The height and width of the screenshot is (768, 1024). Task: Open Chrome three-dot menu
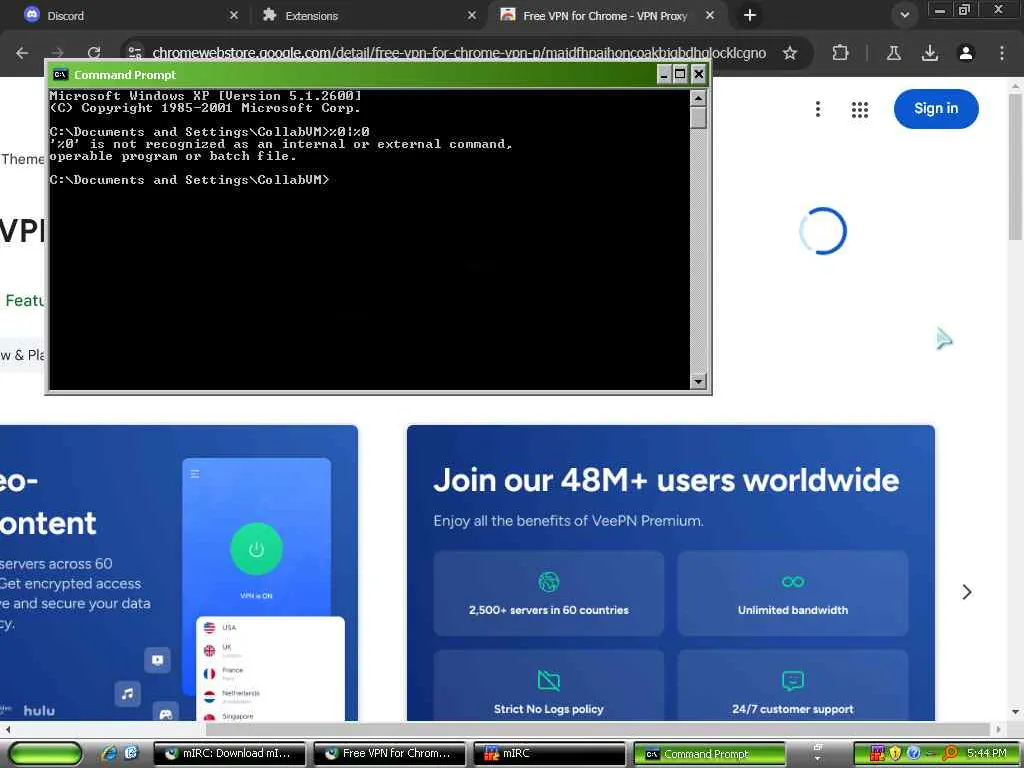(x=1002, y=53)
